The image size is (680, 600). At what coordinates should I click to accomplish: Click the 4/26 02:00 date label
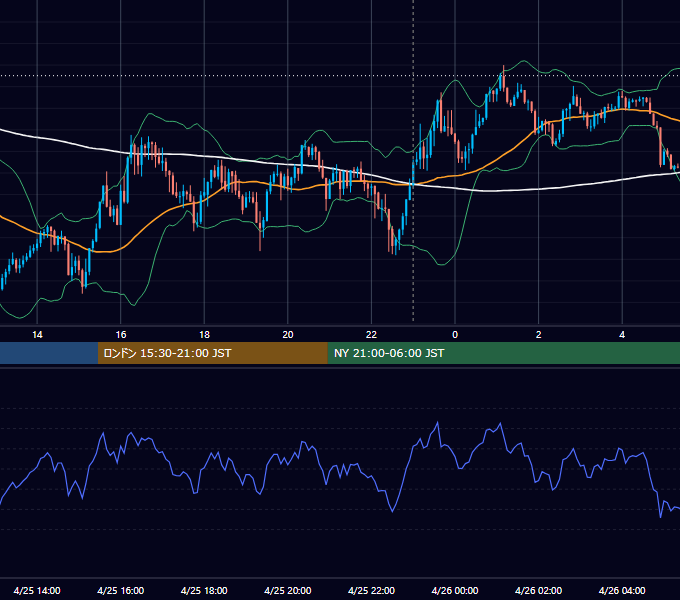click(x=538, y=590)
